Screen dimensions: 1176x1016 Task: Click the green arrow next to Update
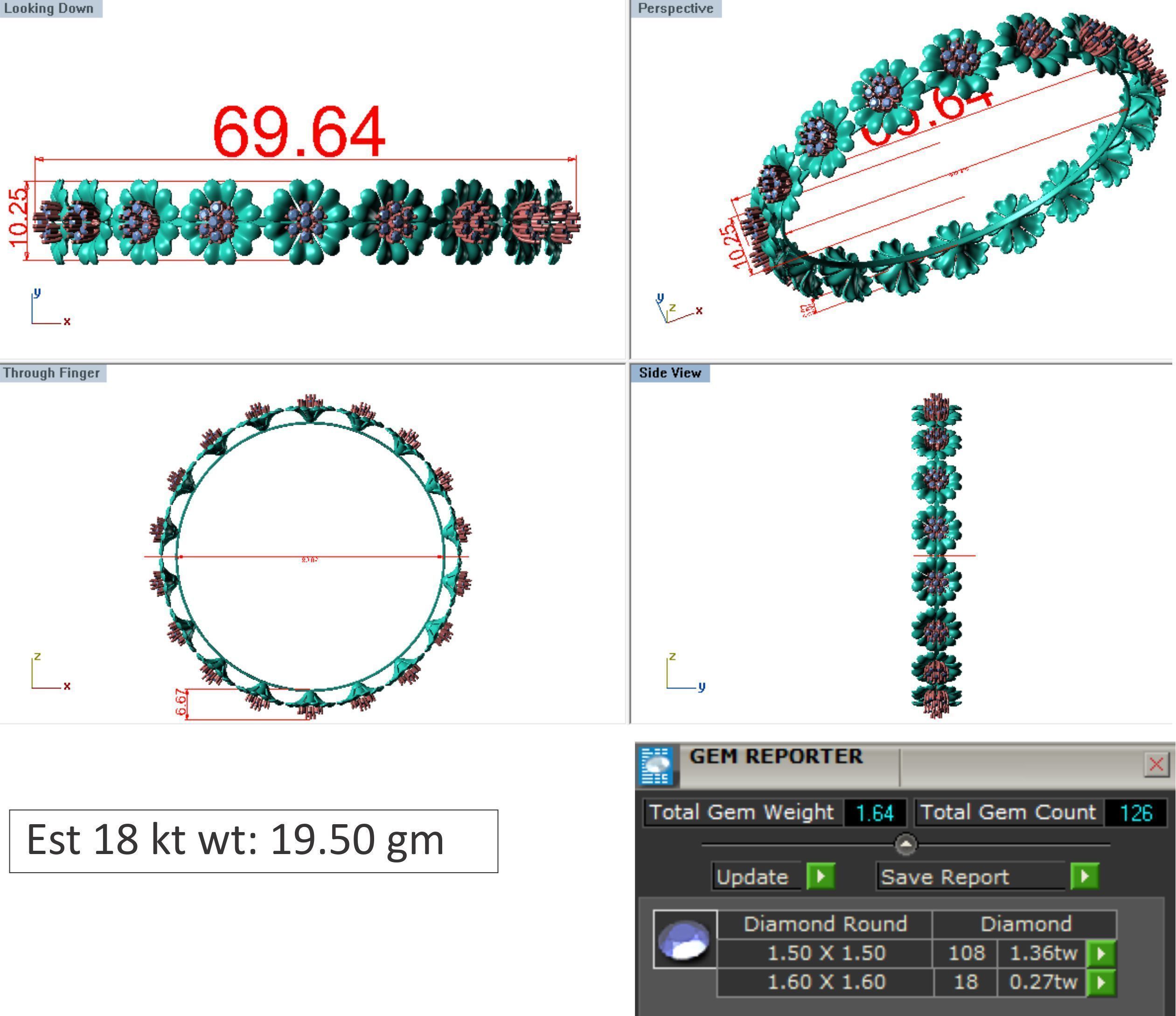coord(821,876)
